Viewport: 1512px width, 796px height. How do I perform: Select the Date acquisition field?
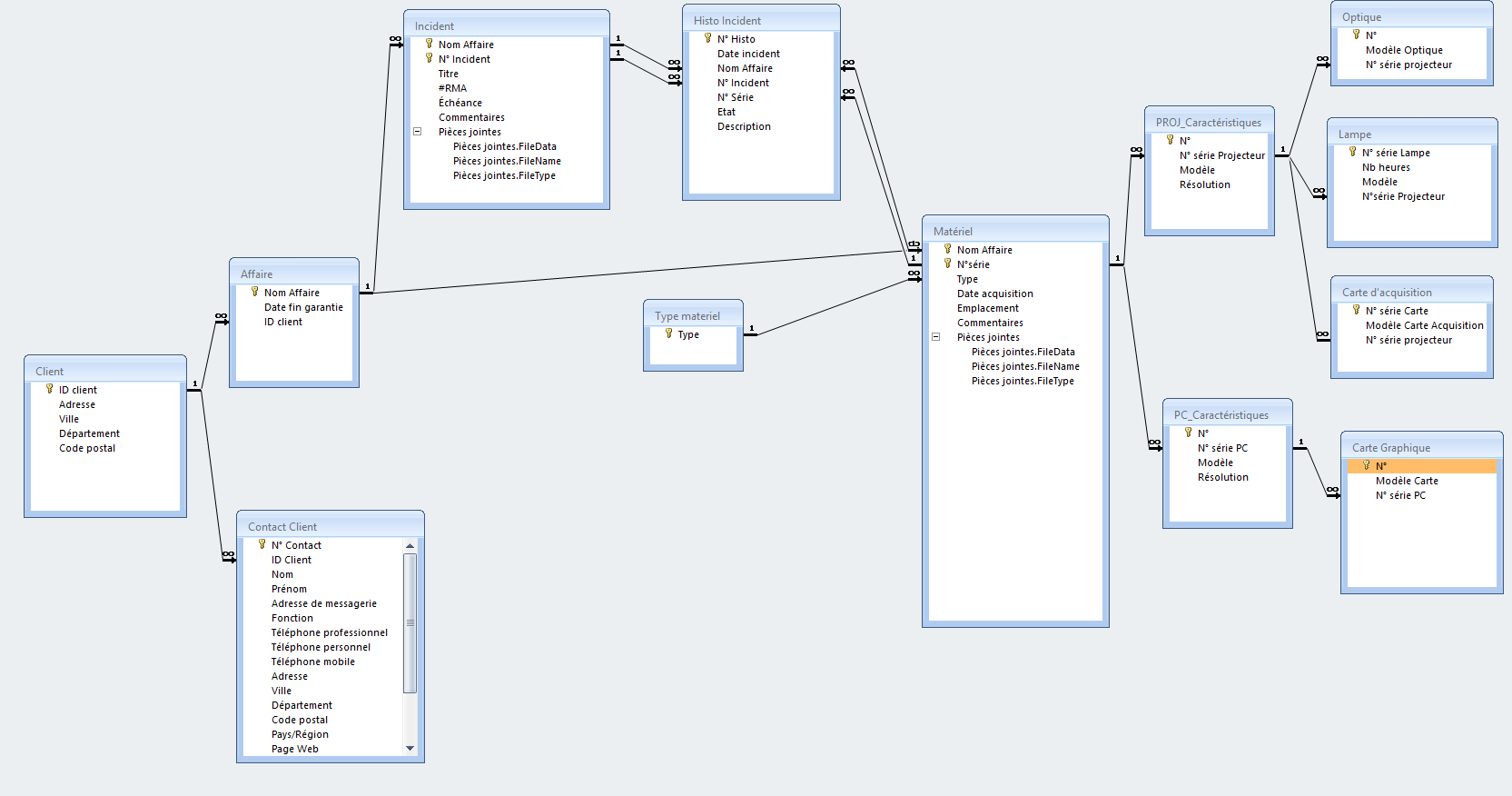click(994, 294)
